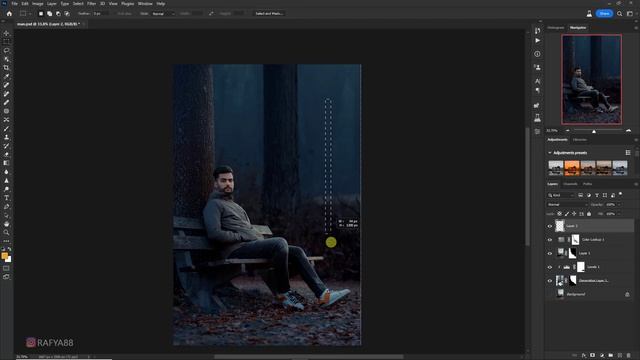Select the Move tool
This screenshot has width=640, height=360.
tap(6, 33)
